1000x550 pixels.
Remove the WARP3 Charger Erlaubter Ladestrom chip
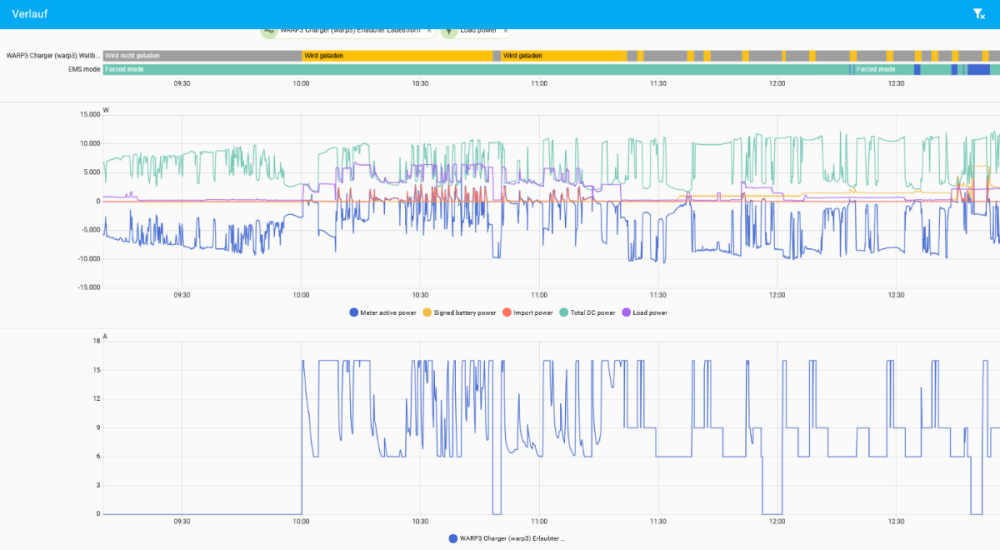tap(429, 30)
